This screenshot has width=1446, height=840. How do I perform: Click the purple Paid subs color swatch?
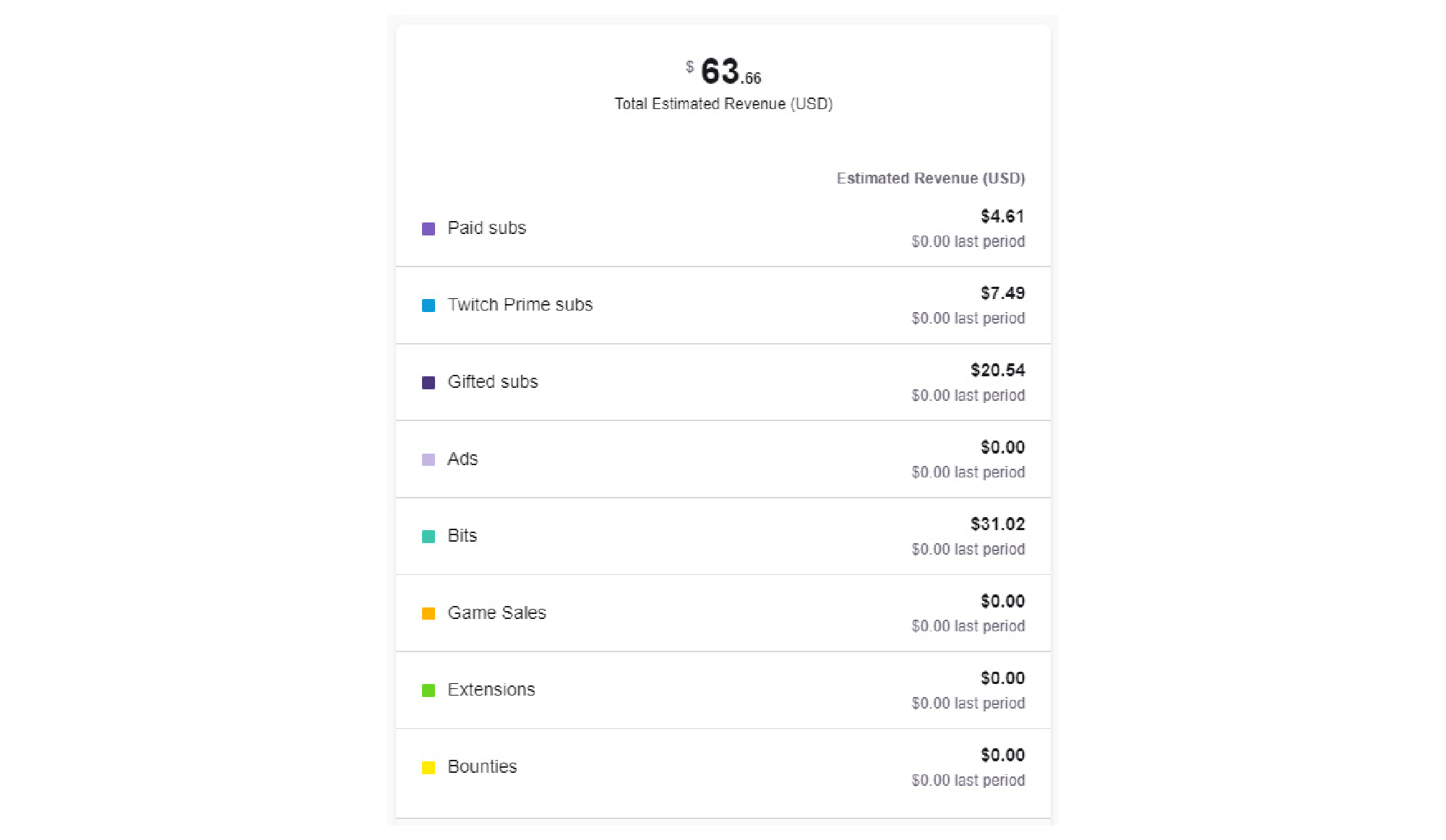click(x=429, y=229)
